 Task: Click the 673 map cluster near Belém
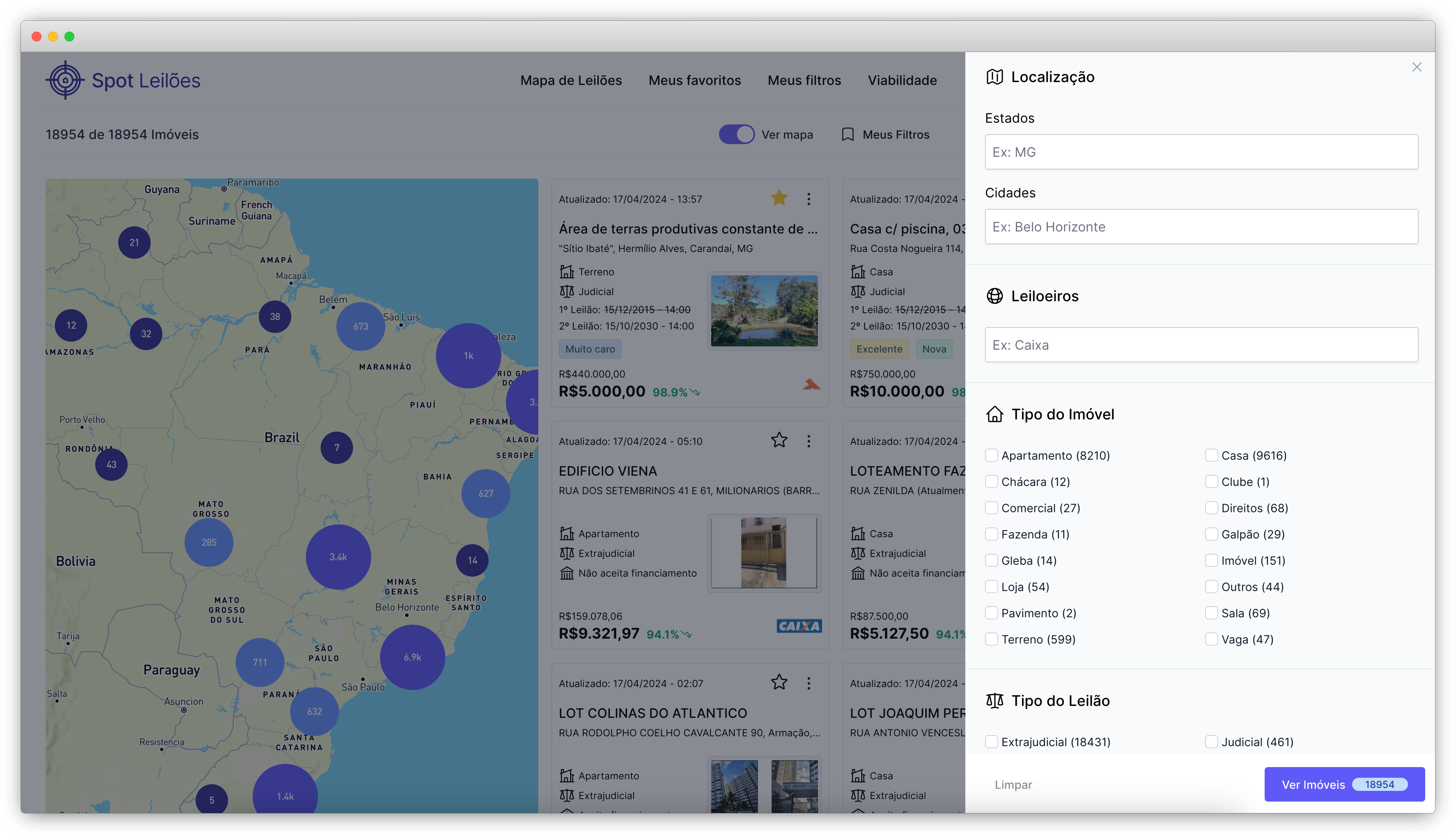(x=361, y=326)
